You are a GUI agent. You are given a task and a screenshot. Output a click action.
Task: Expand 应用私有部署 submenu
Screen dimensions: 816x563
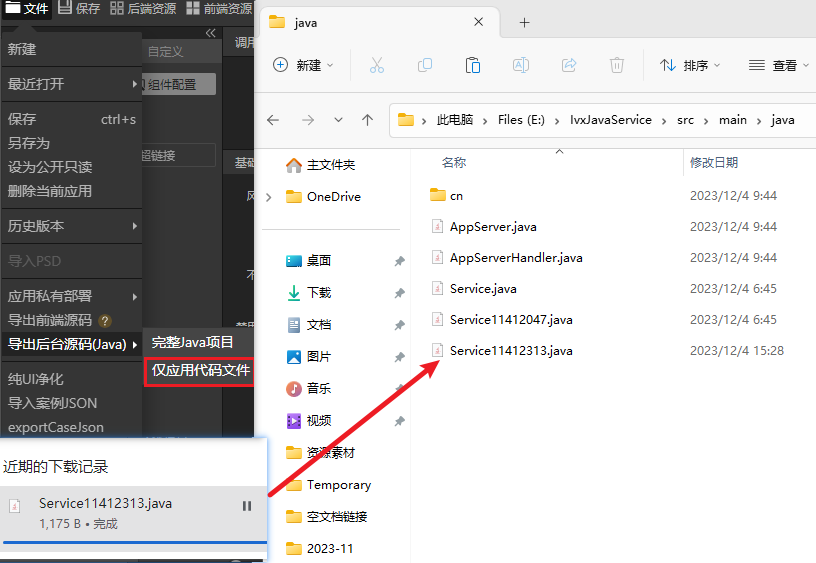72,296
